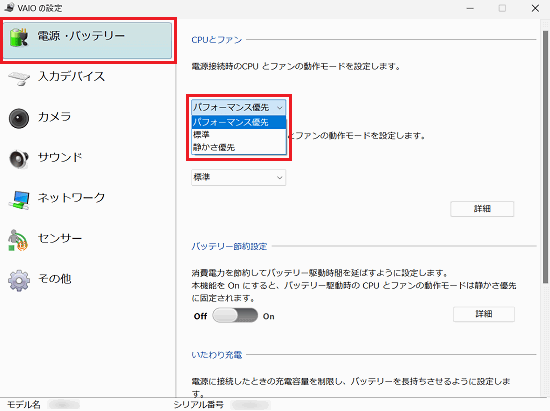
Task: Click the シリアル番号 label in status bar
Action: (x=199, y=405)
